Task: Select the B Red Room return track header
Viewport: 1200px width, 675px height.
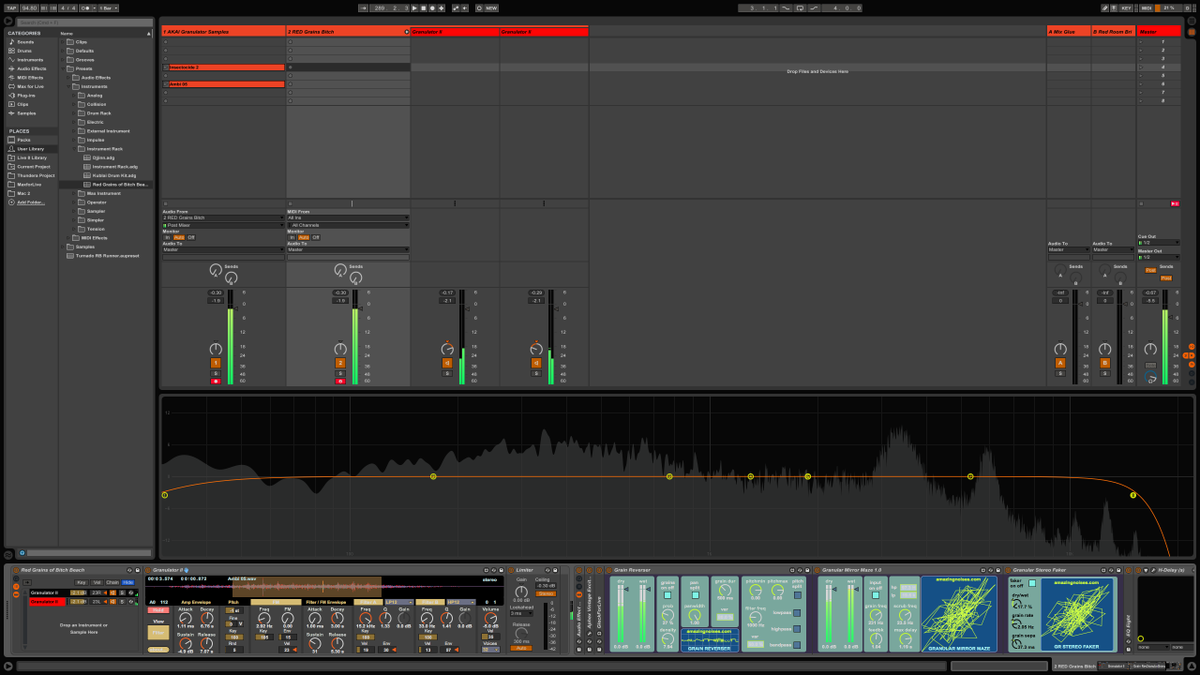Action: [x=1113, y=32]
